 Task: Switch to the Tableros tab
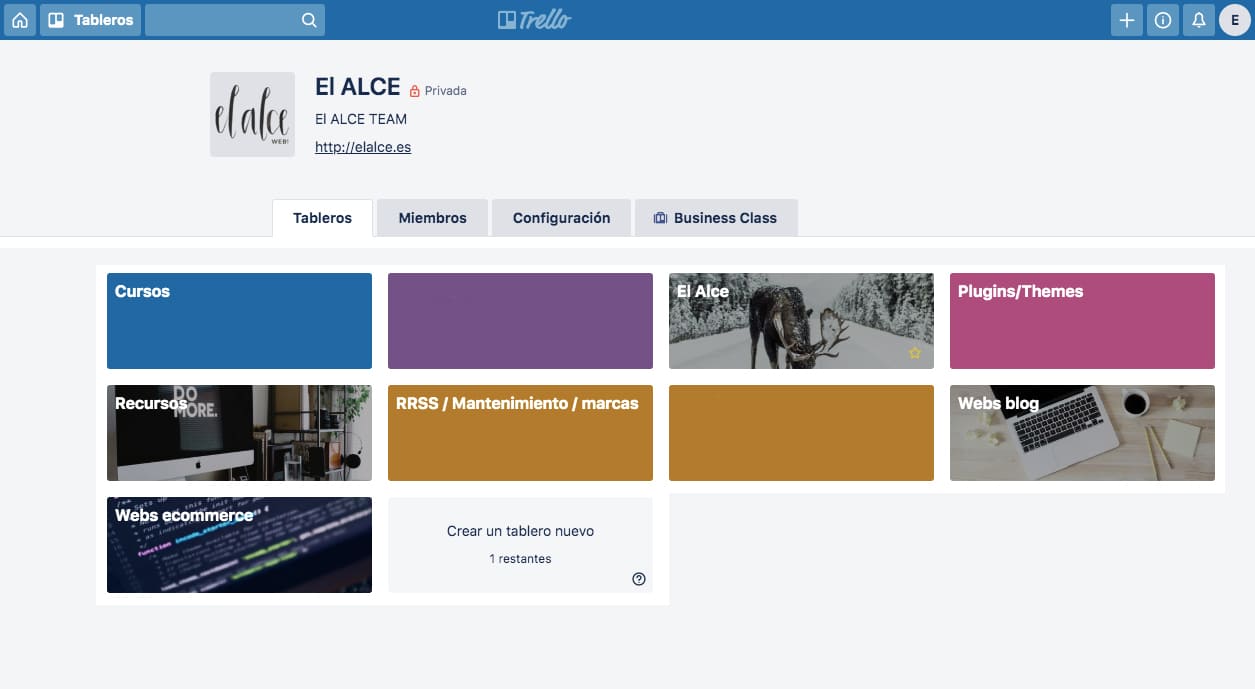click(x=322, y=218)
